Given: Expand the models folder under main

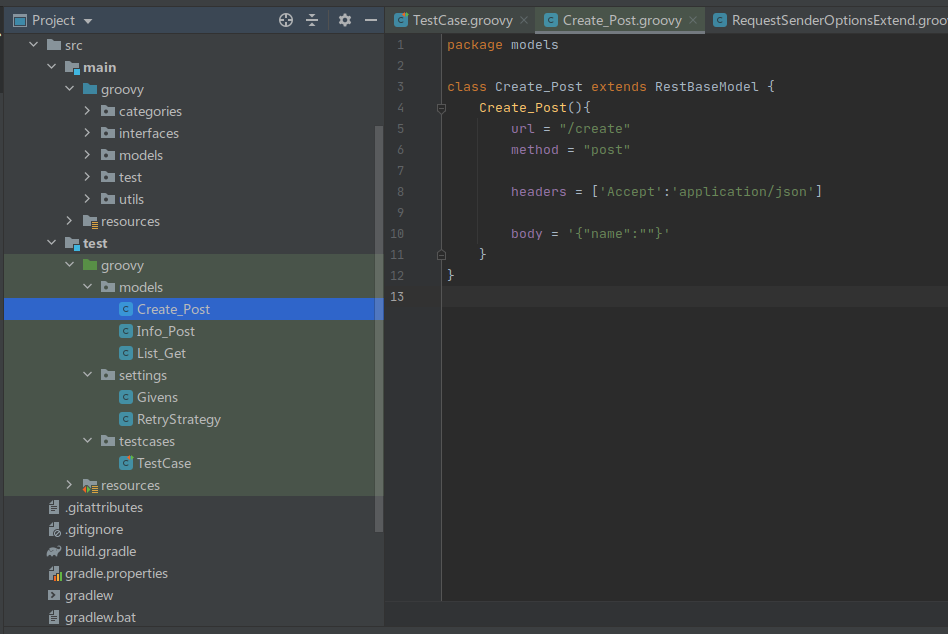Looking at the screenshot, I should click(x=87, y=155).
